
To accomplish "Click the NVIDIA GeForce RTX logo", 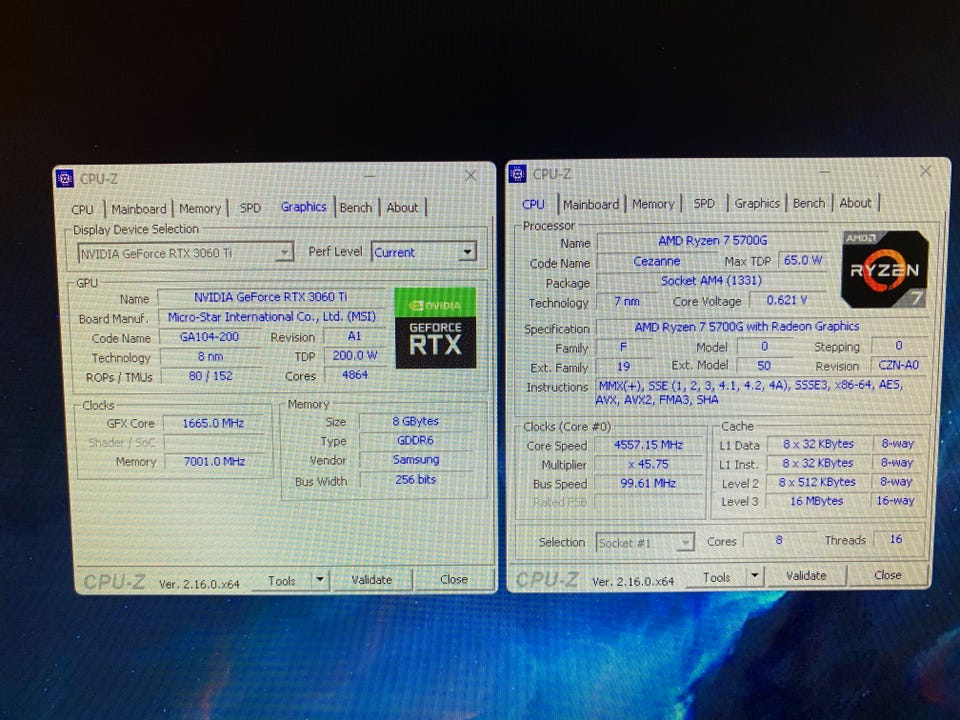I will 435,328.
